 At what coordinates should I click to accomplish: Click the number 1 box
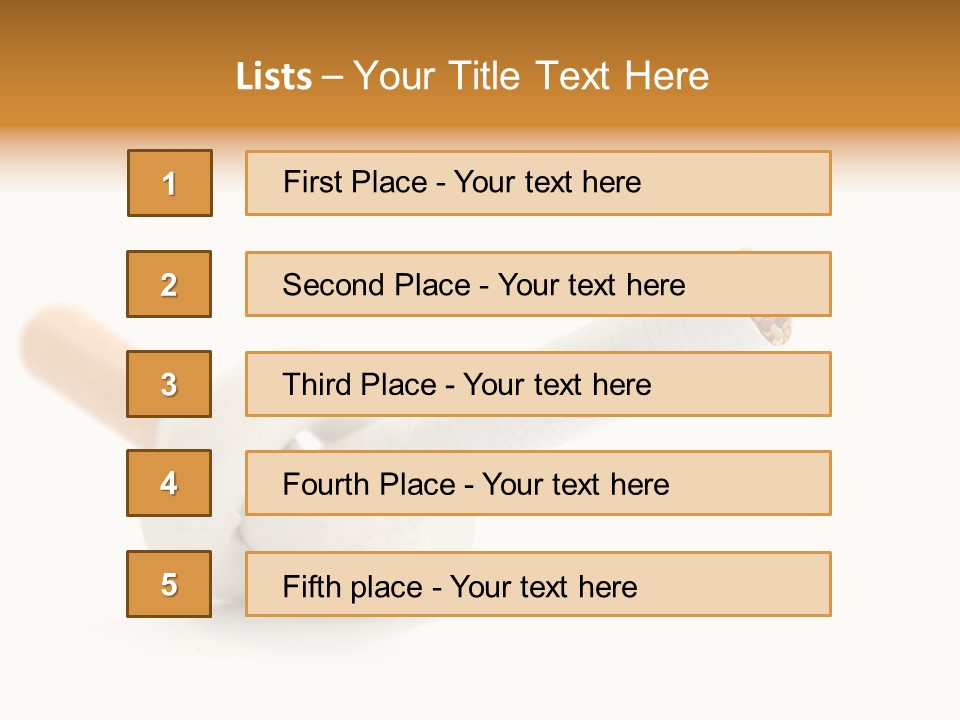[170, 183]
